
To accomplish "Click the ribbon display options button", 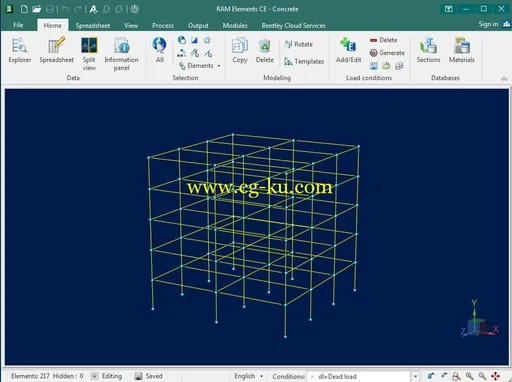I will [449, 9].
